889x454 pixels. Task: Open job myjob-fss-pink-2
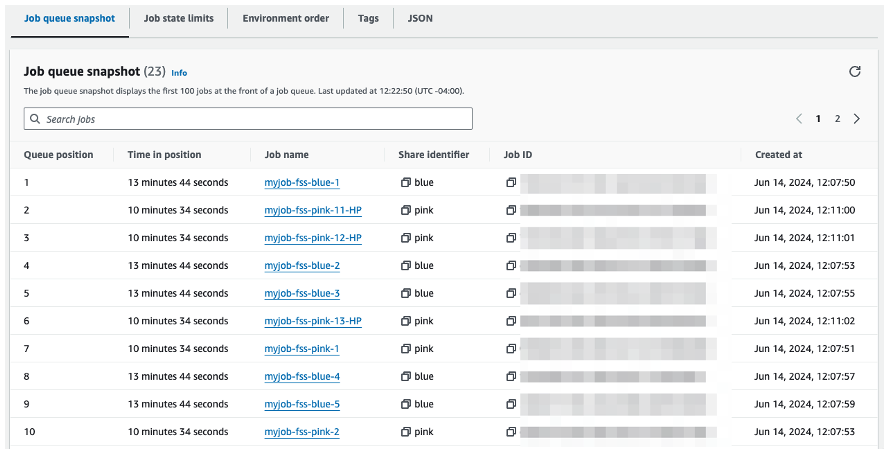(x=302, y=432)
